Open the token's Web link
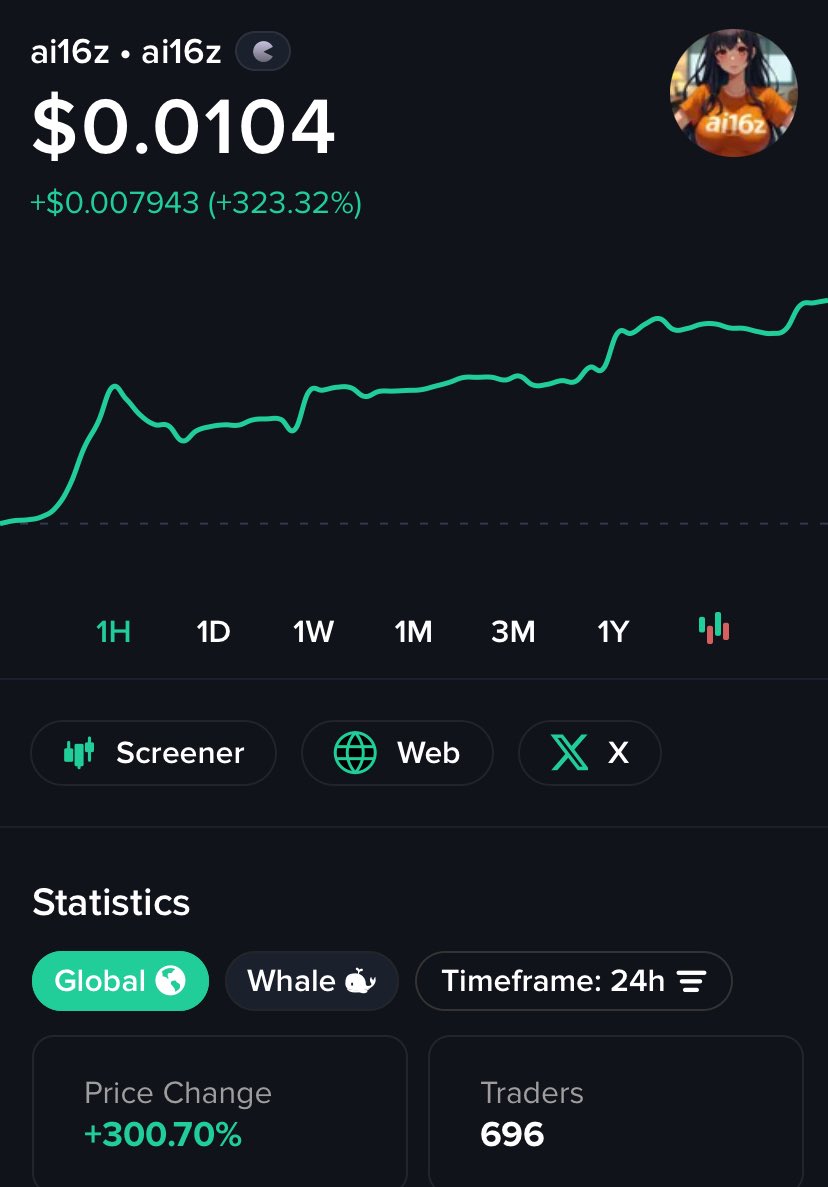 [x=397, y=752]
